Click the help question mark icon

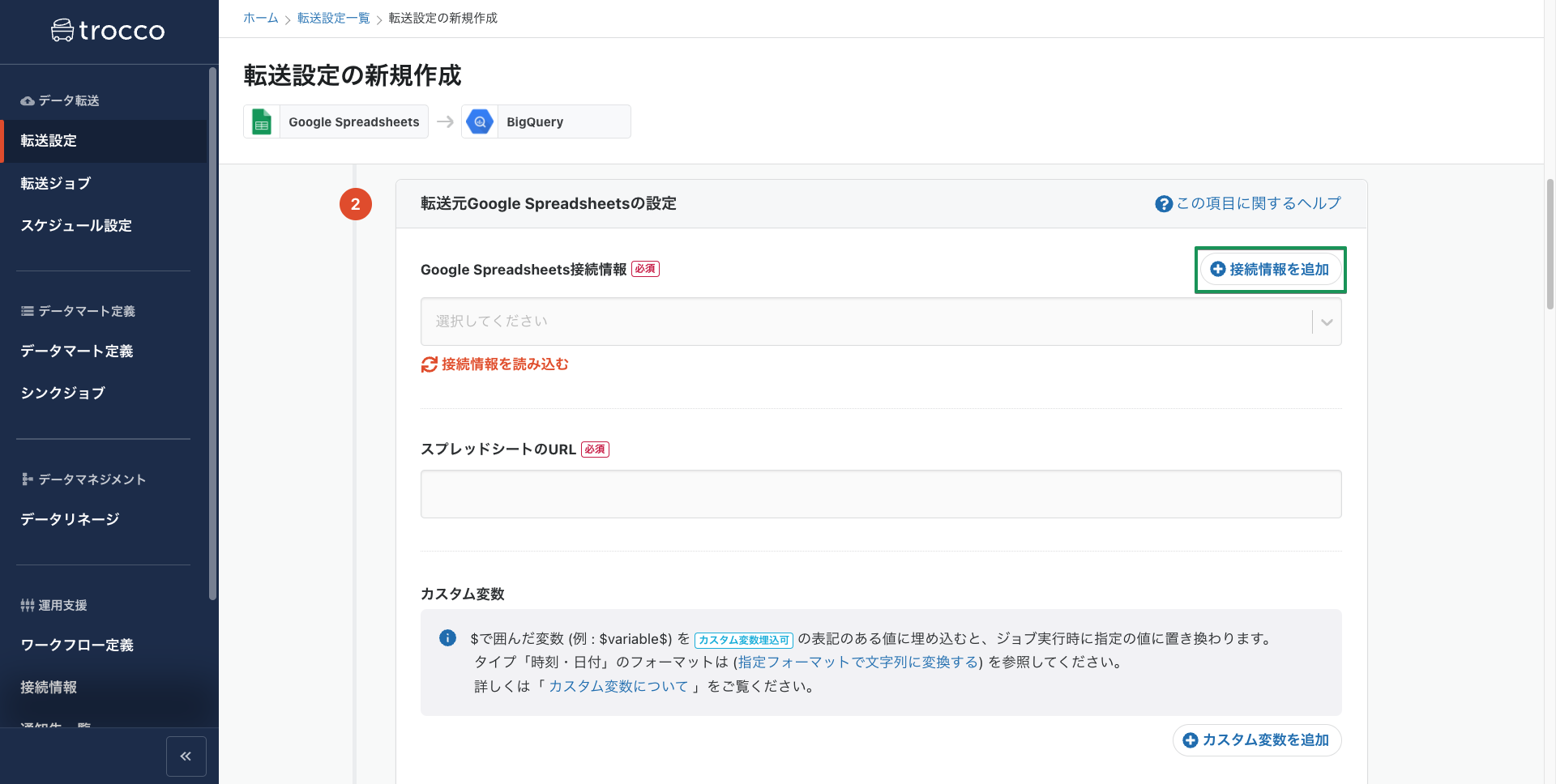coord(1164,204)
